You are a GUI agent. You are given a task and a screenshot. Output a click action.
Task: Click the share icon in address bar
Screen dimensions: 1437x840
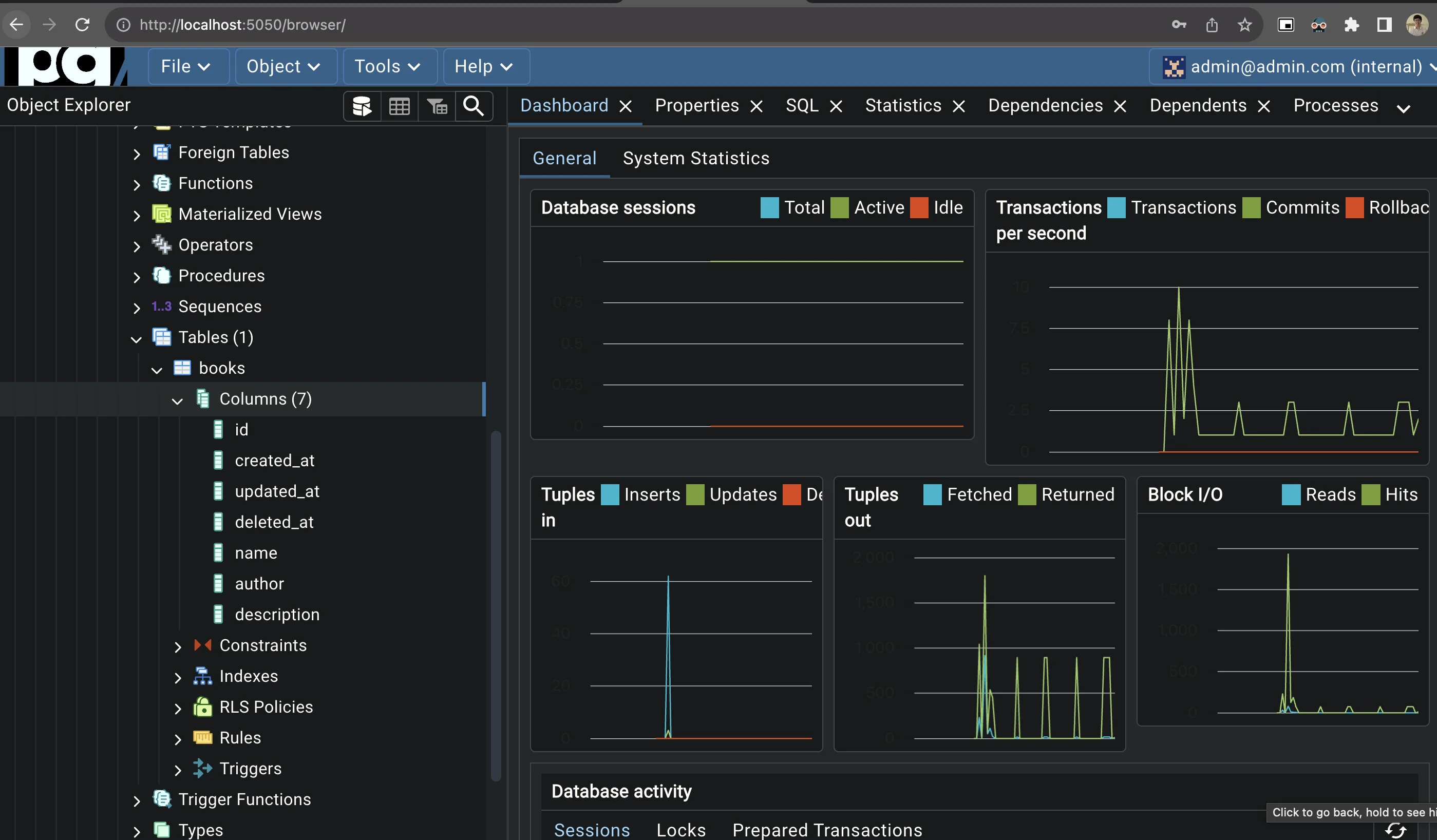click(1212, 25)
